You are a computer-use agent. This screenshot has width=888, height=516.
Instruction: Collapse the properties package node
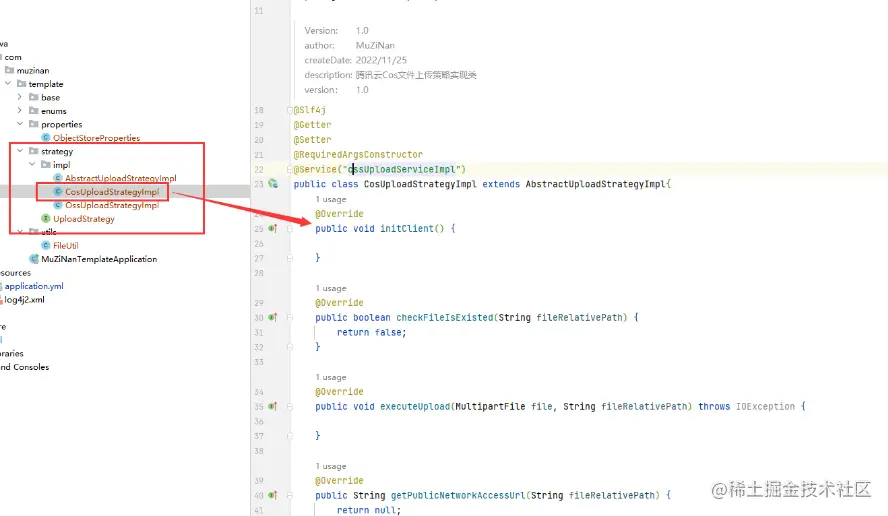click(x=20, y=123)
